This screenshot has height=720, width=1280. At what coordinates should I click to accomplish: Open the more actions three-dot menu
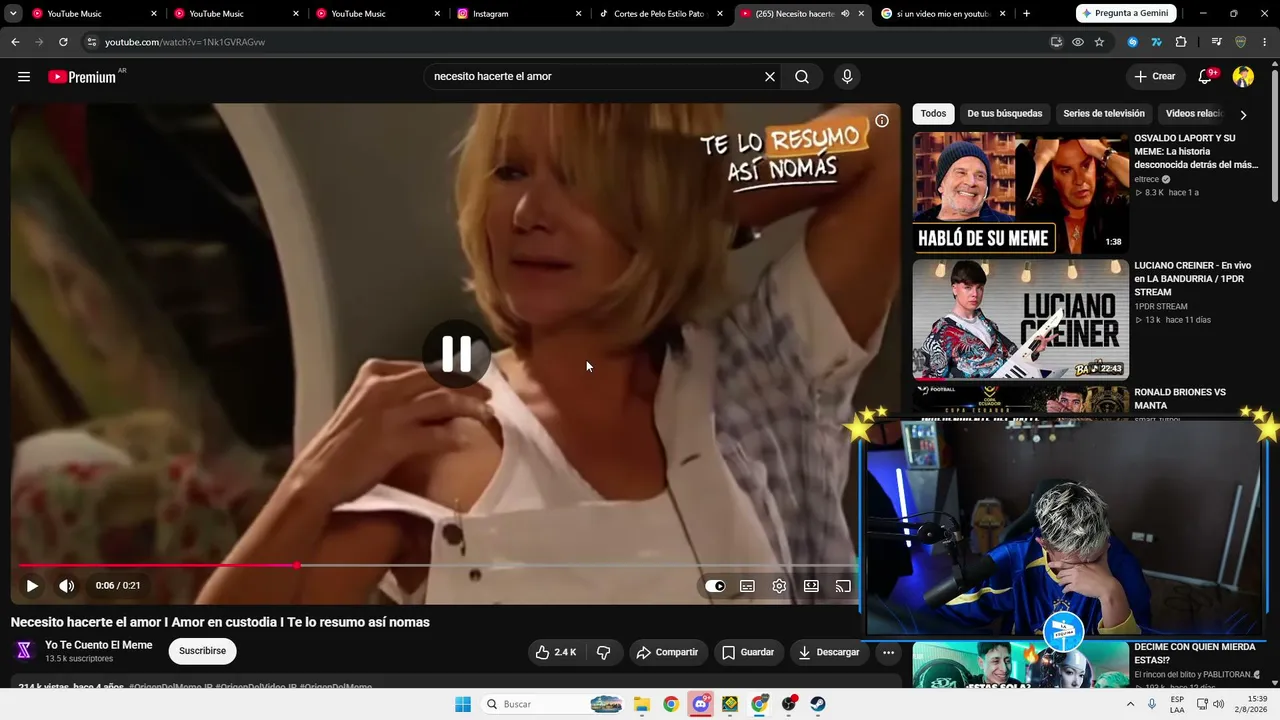click(888, 652)
